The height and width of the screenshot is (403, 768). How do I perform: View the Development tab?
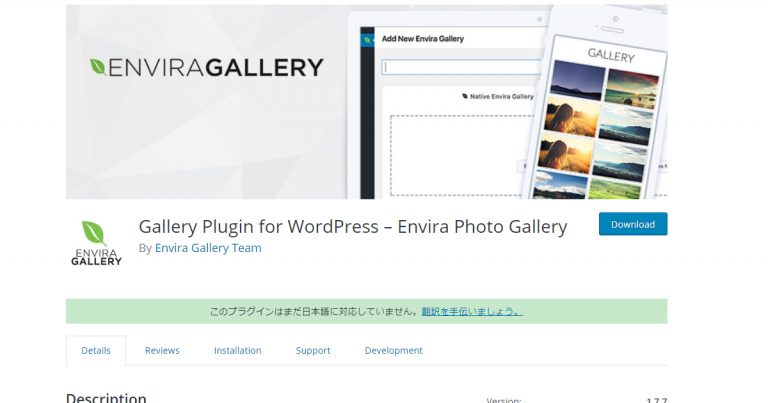click(393, 350)
